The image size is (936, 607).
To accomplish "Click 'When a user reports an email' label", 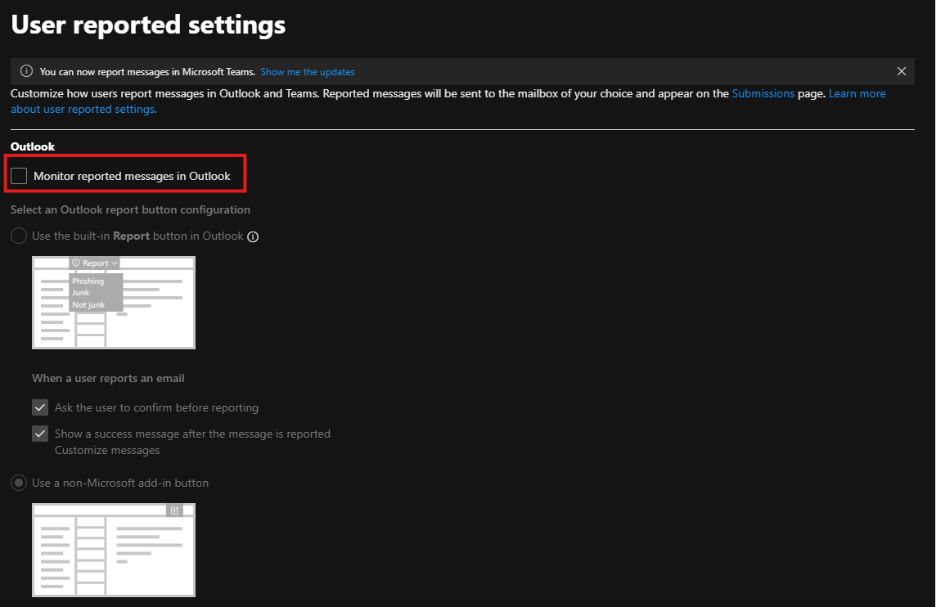I will click(x=108, y=378).
